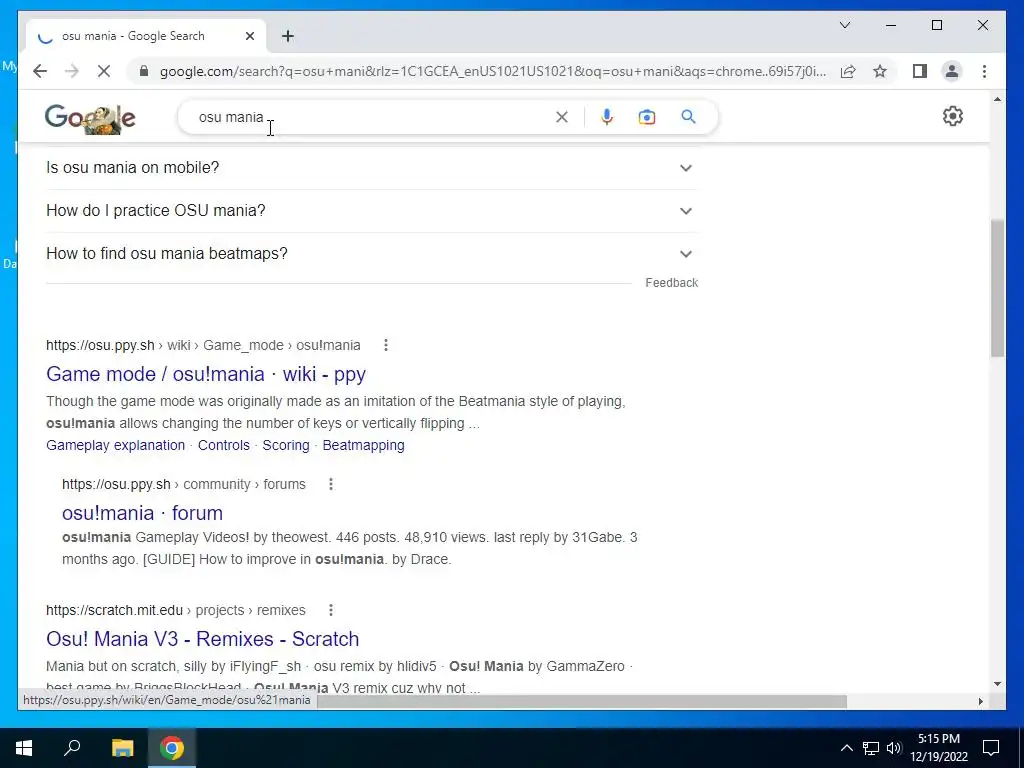The height and width of the screenshot is (768, 1024).
Task: Click the horizontal scrollbar thumb
Action: pos(583,701)
